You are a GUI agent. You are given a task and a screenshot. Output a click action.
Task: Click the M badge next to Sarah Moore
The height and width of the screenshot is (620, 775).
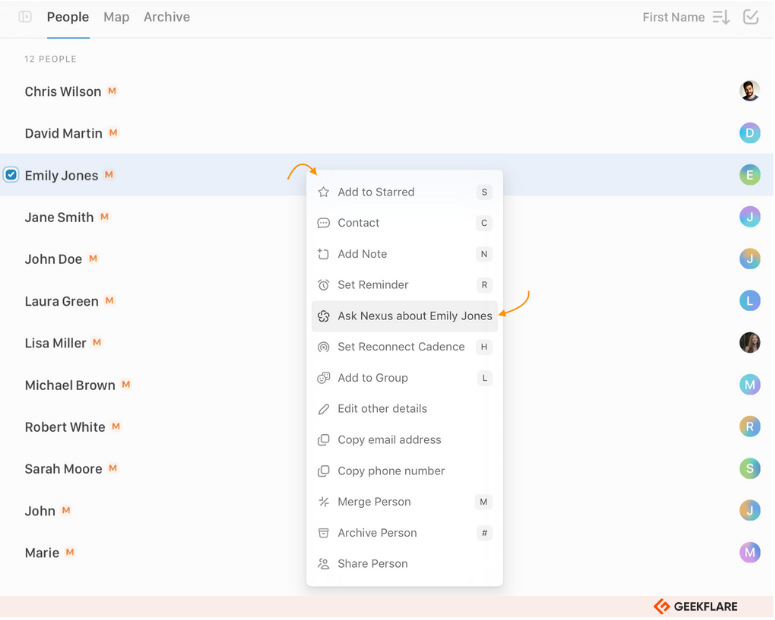[113, 468]
